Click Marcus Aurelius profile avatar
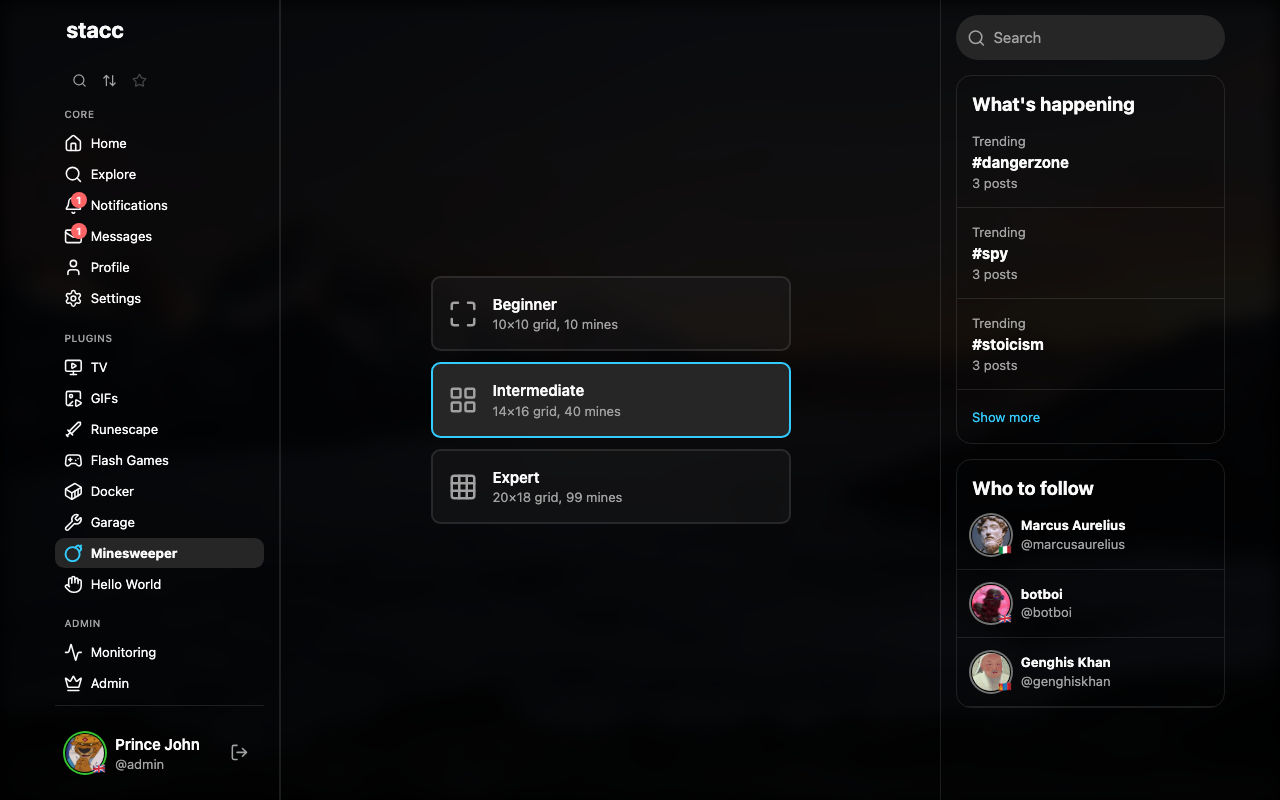 pos(991,535)
